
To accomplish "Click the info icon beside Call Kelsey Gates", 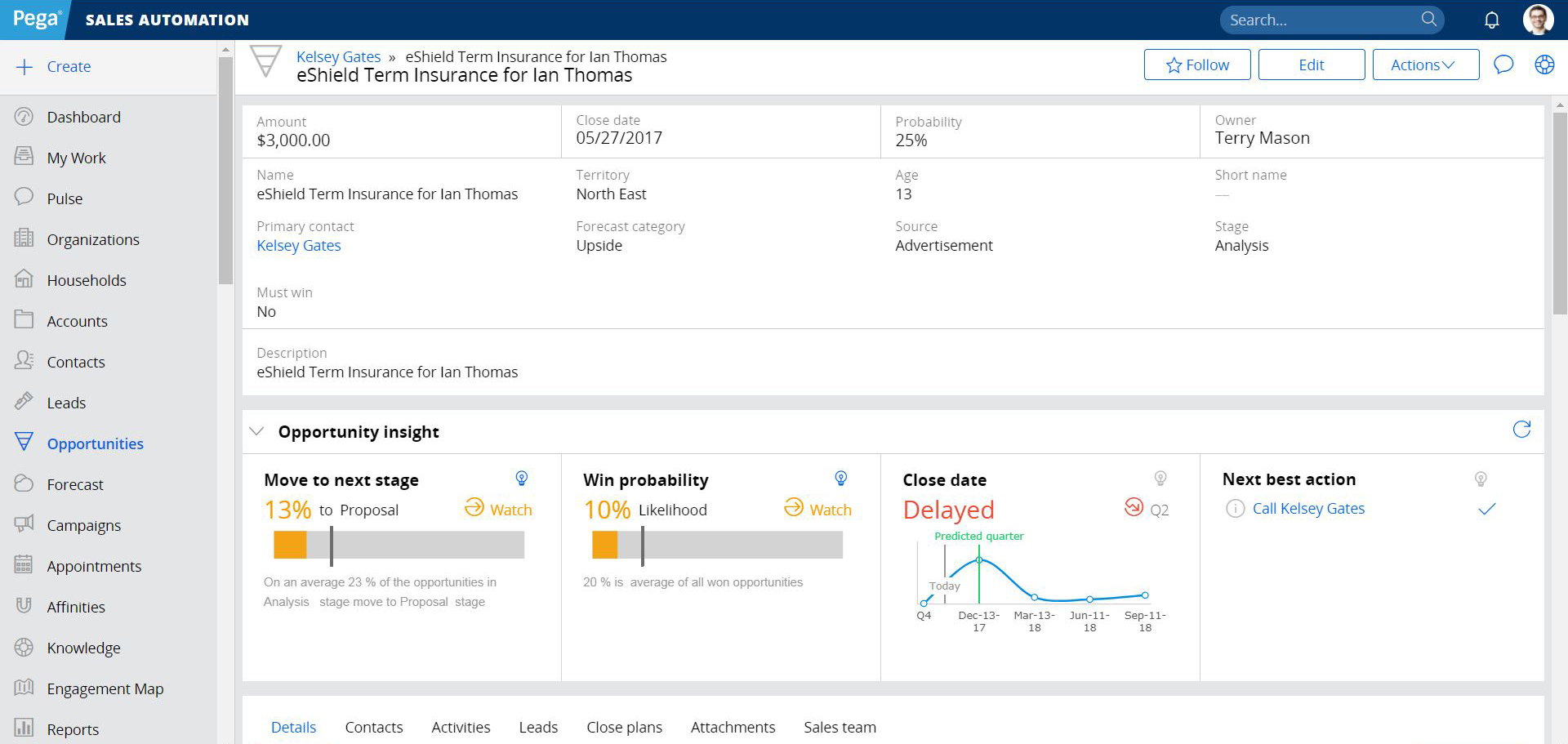I will click(1236, 509).
